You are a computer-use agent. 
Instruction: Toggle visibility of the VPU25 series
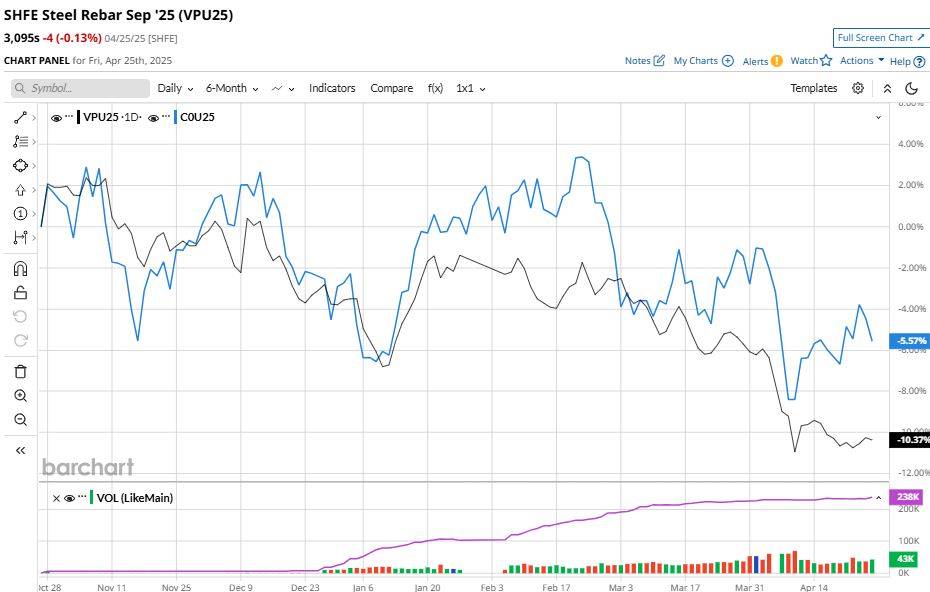(56, 117)
